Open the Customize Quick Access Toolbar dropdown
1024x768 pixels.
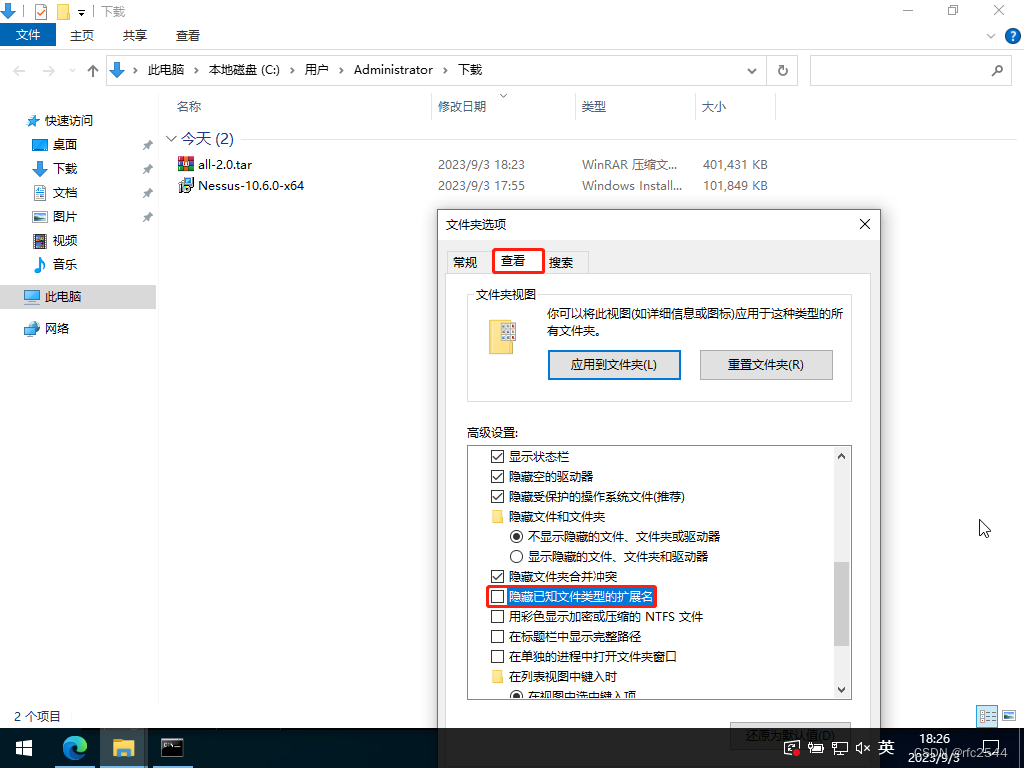coord(81,12)
